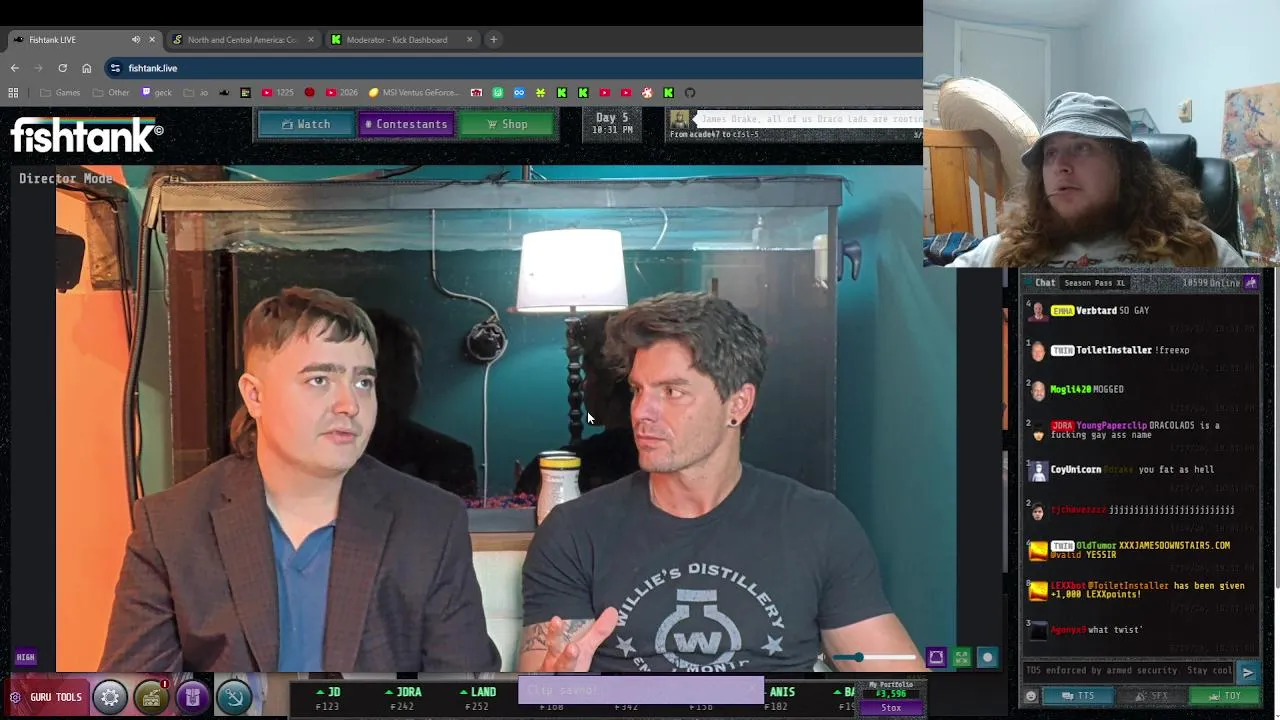Screen dimensions: 1280x720
Task: Click the Day 5 clock display
Action: [612, 123]
